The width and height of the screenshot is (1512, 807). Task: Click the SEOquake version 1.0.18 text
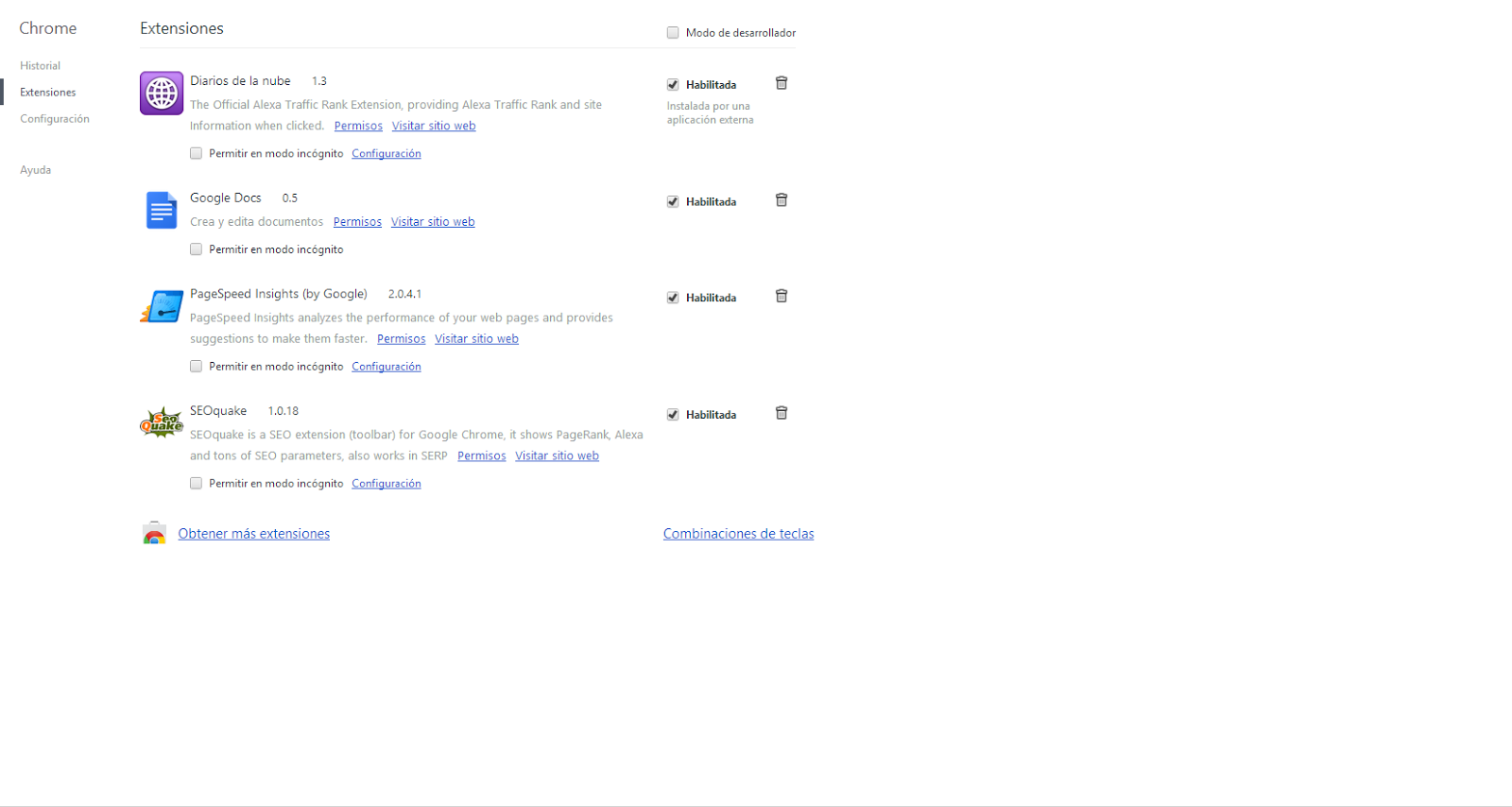283,411
